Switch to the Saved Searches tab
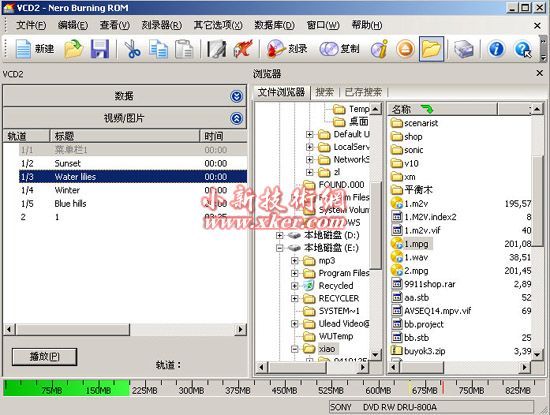Image resolution: width=550 pixels, height=415 pixels. pyautogui.click(x=363, y=92)
